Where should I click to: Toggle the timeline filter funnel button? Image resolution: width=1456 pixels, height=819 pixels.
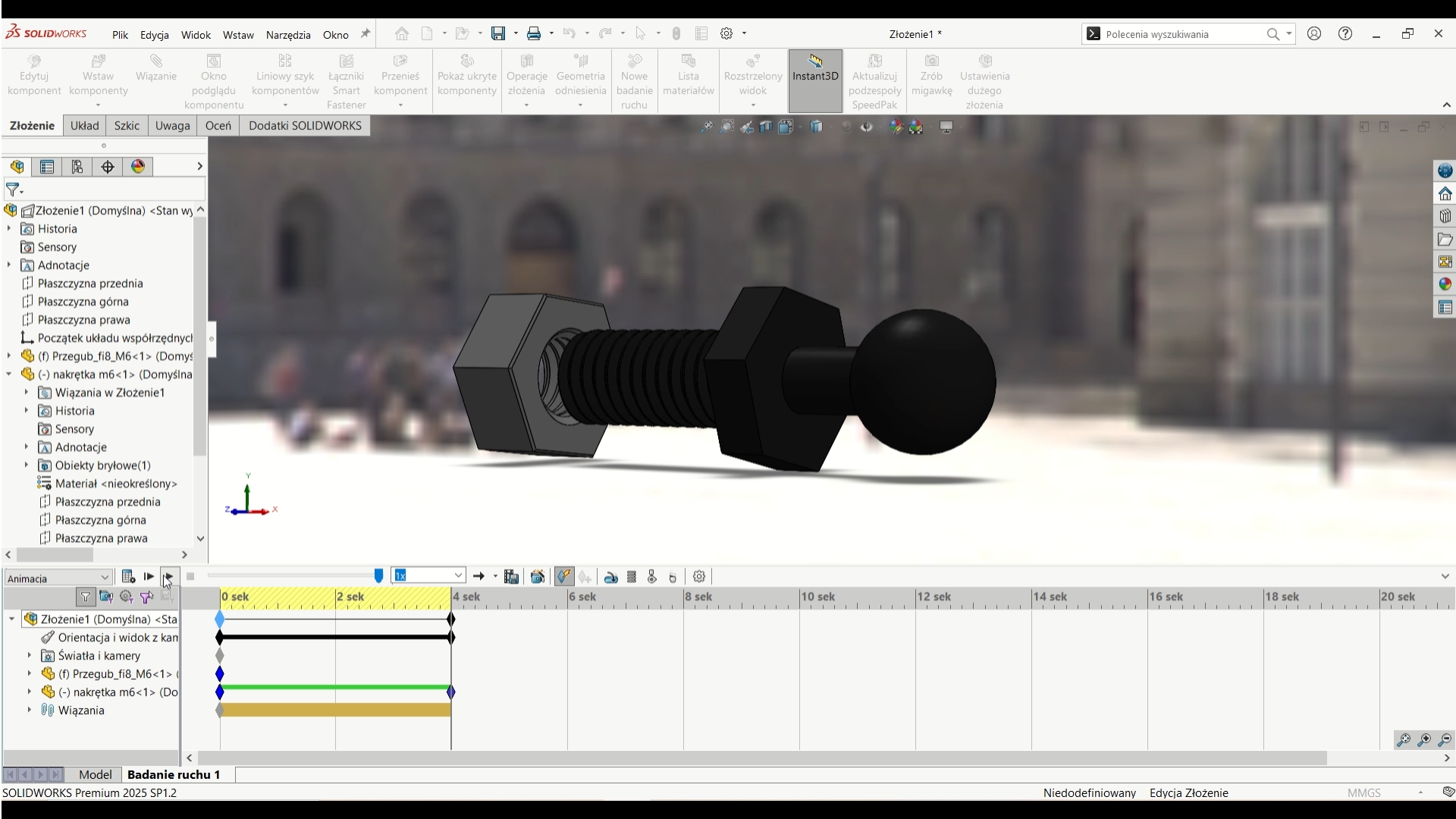pyautogui.click(x=86, y=598)
